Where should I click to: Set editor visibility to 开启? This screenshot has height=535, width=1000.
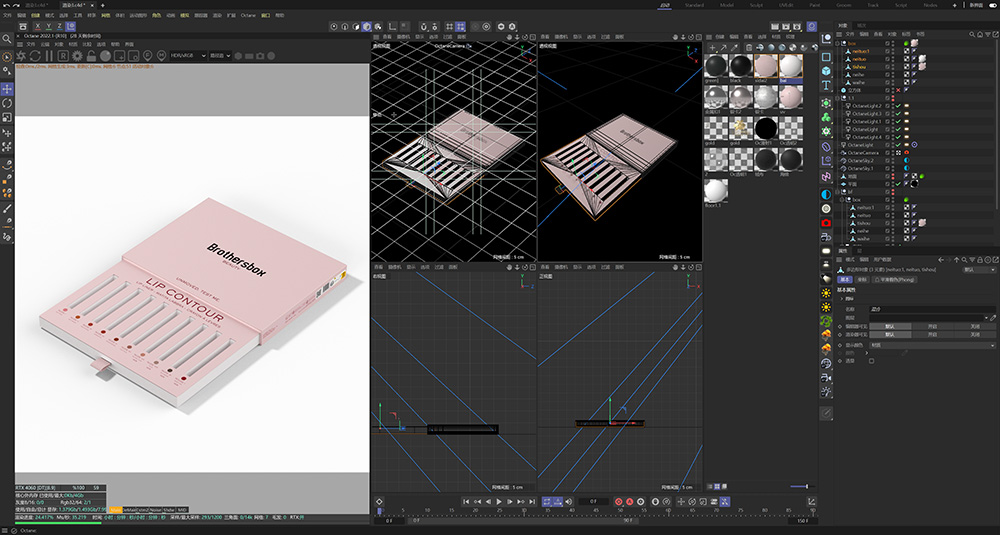932,326
